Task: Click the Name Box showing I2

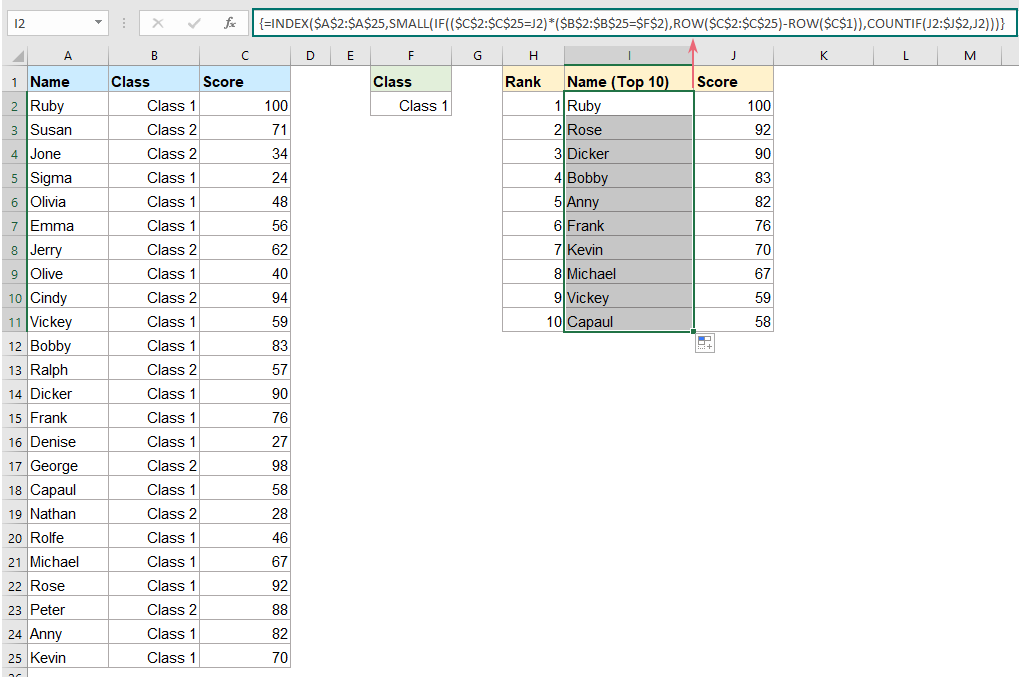Action: pyautogui.click(x=50, y=22)
